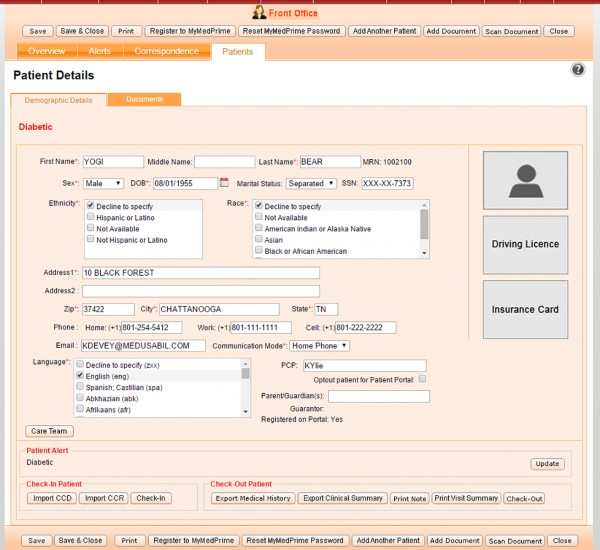Click Export Medical History button
Viewport: 600px width, 550px height.
point(253,498)
